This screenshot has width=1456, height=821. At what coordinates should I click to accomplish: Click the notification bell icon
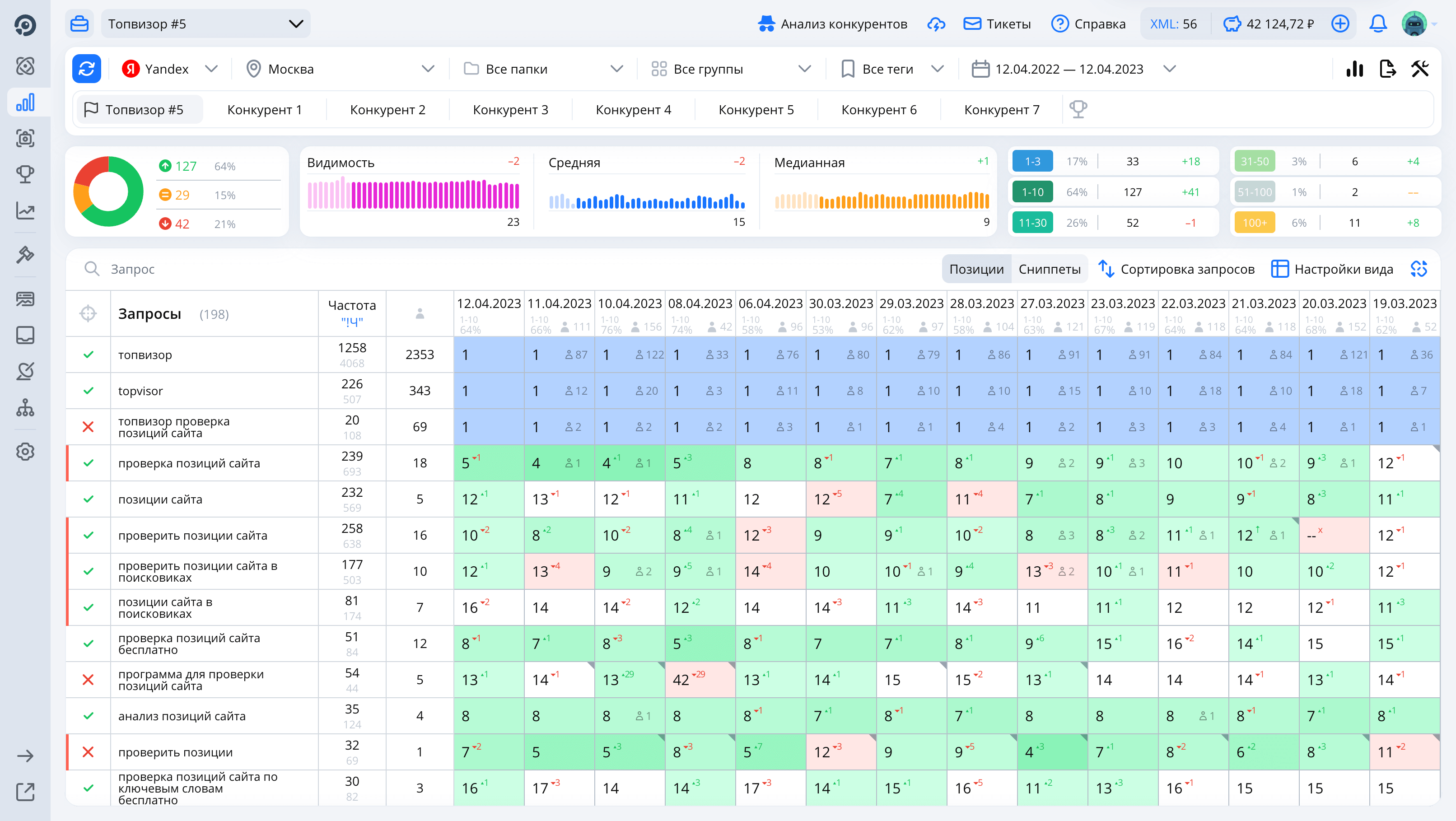(1378, 24)
